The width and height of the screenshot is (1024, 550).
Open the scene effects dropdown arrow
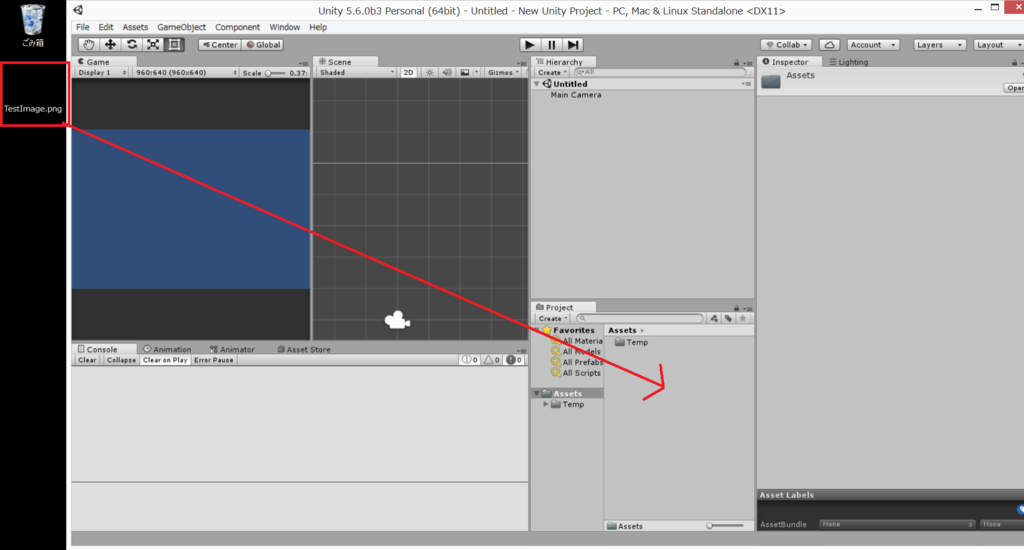[x=476, y=73]
